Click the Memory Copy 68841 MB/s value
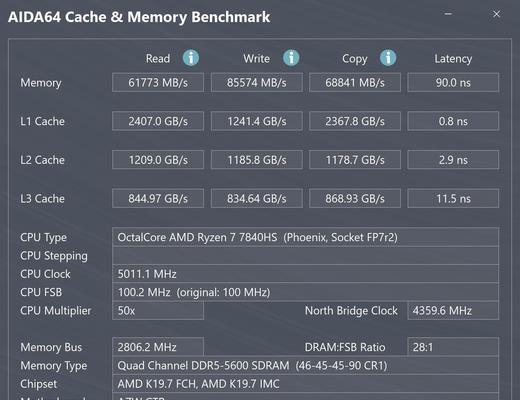The image size is (520, 400). click(x=355, y=82)
